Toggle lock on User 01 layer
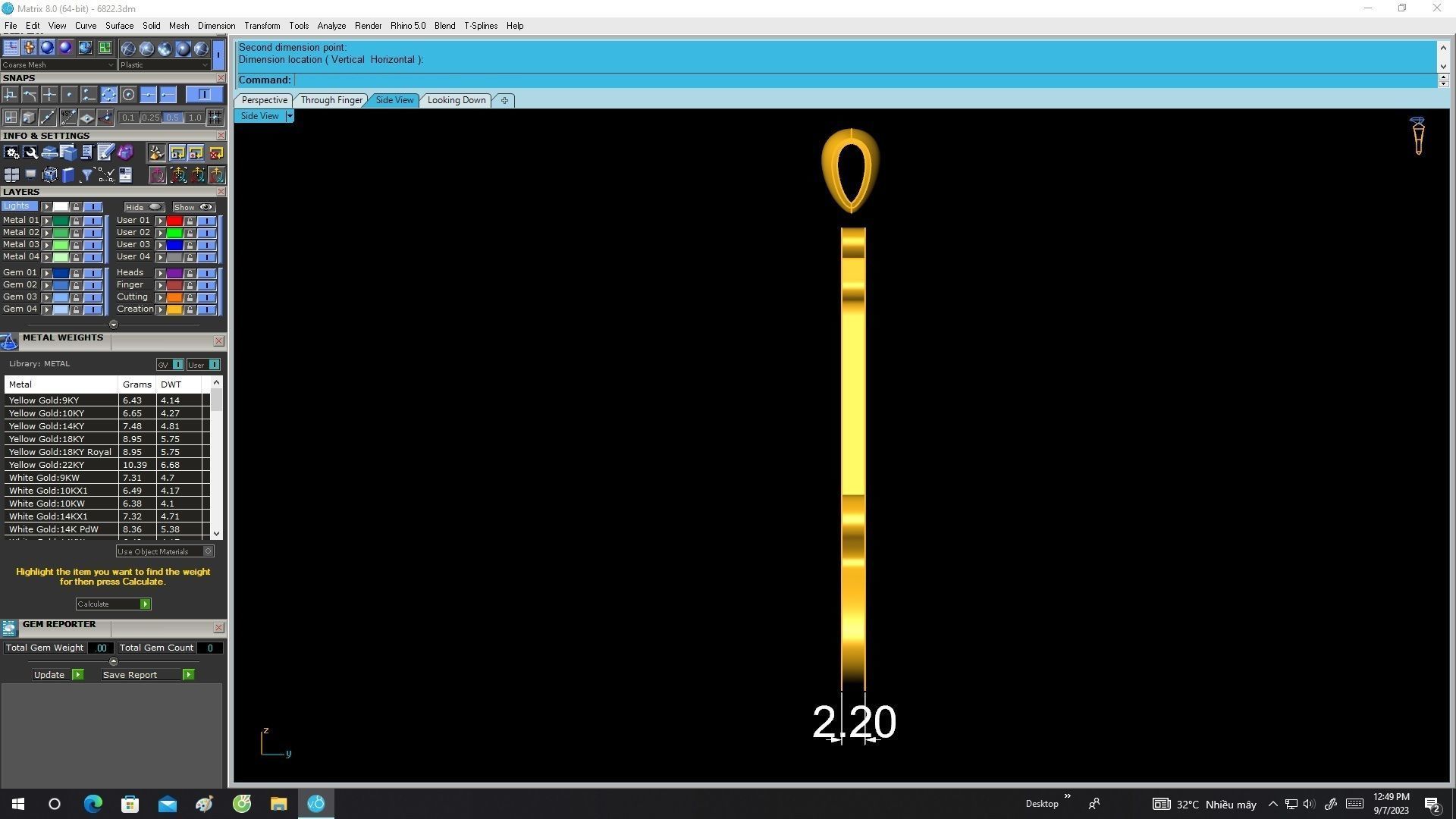This screenshot has height=819, width=1456. 190,221
